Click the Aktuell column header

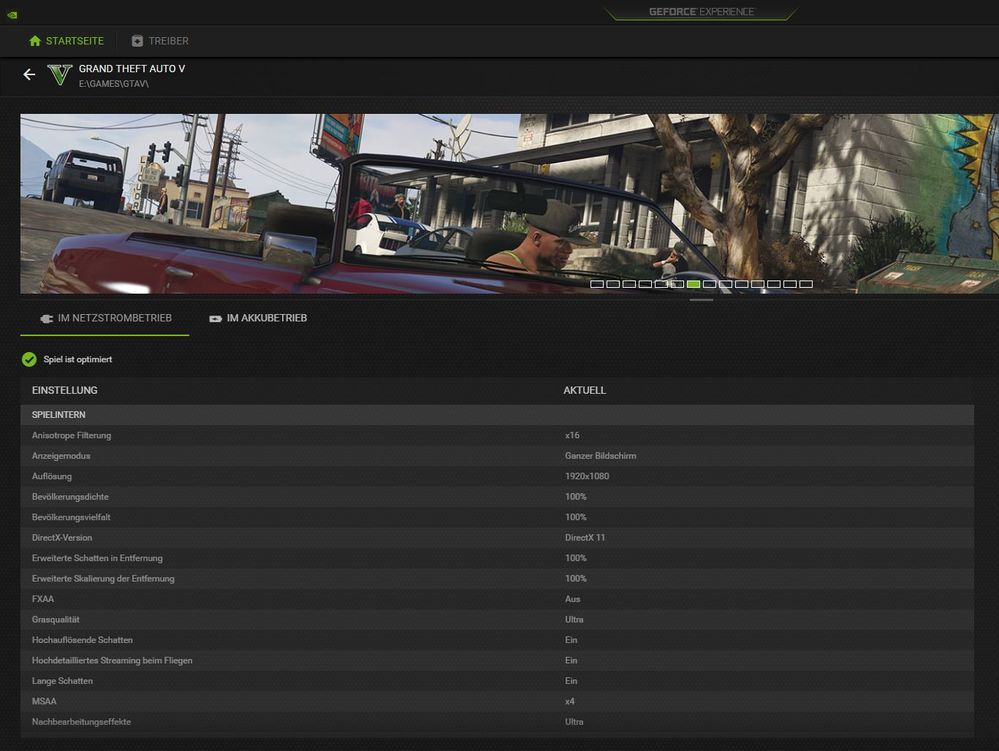click(x=585, y=390)
